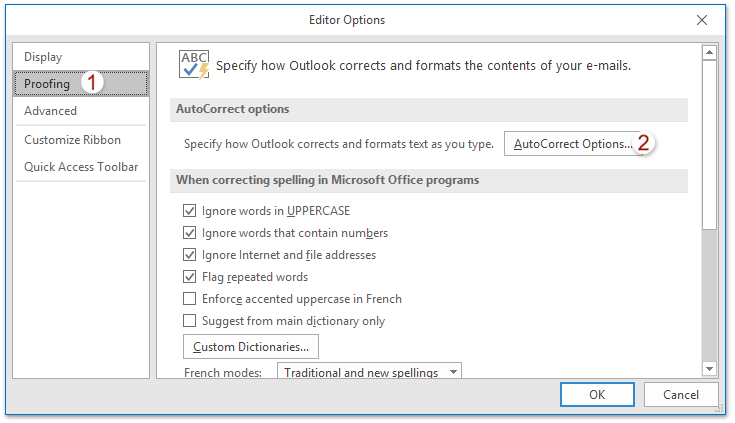The image size is (735, 423).
Task: Click the ABC proofing checkmark icon
Action: pyautogui.click(x=193, y=64)
